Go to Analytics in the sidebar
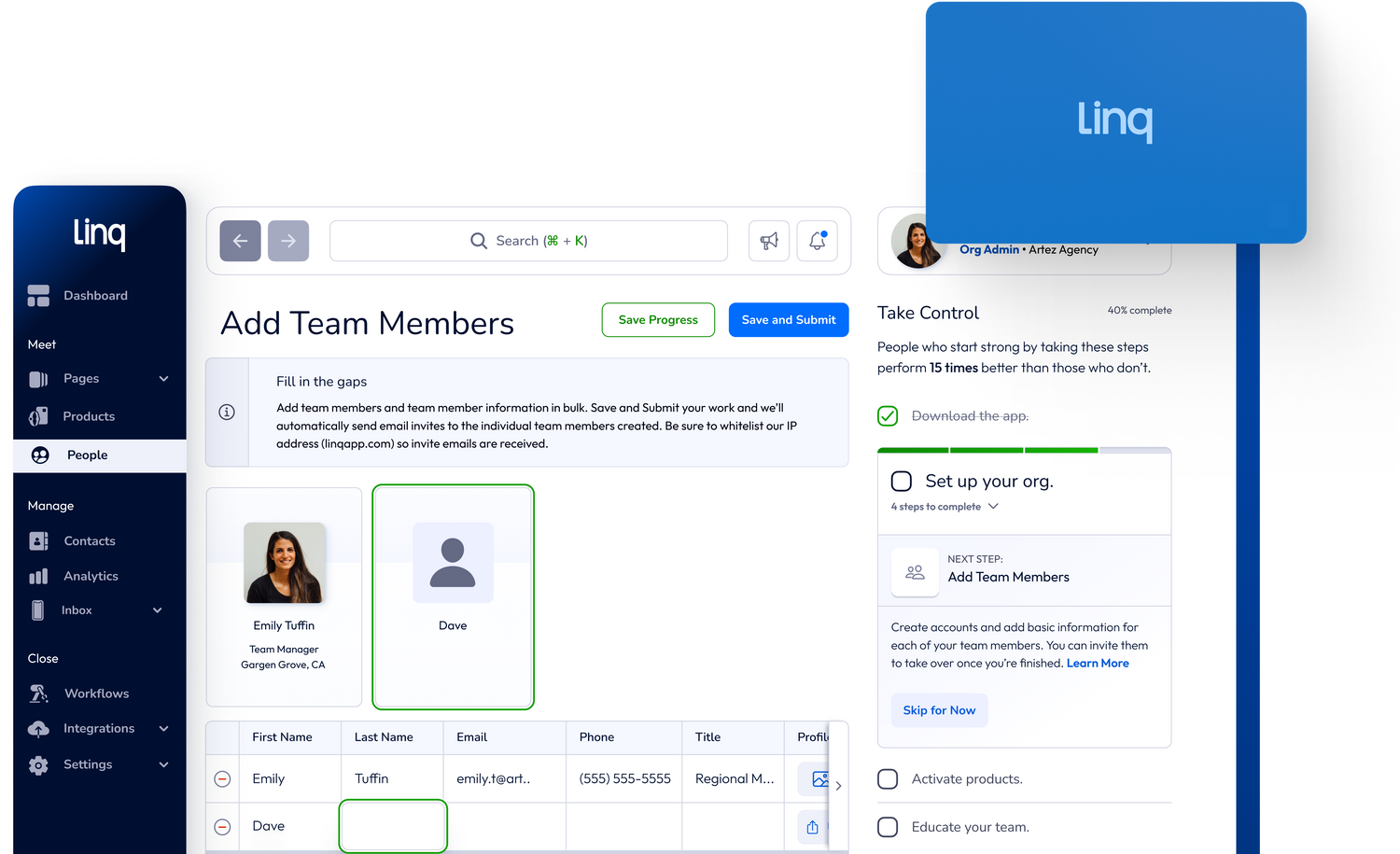 coord(91,576)
